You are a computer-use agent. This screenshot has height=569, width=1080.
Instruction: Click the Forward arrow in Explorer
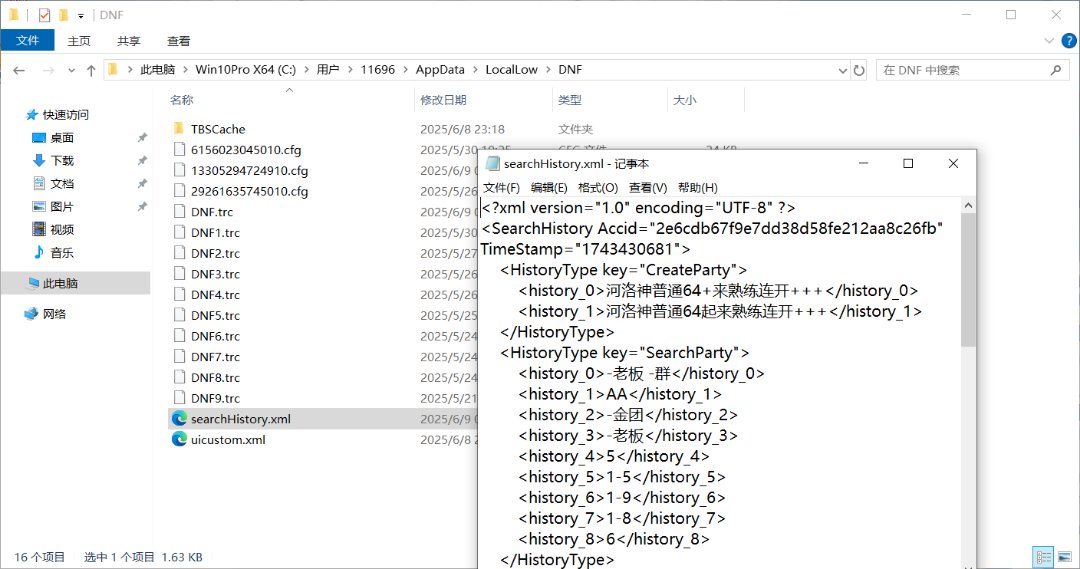pyautogui.click(x=48, y=70)
